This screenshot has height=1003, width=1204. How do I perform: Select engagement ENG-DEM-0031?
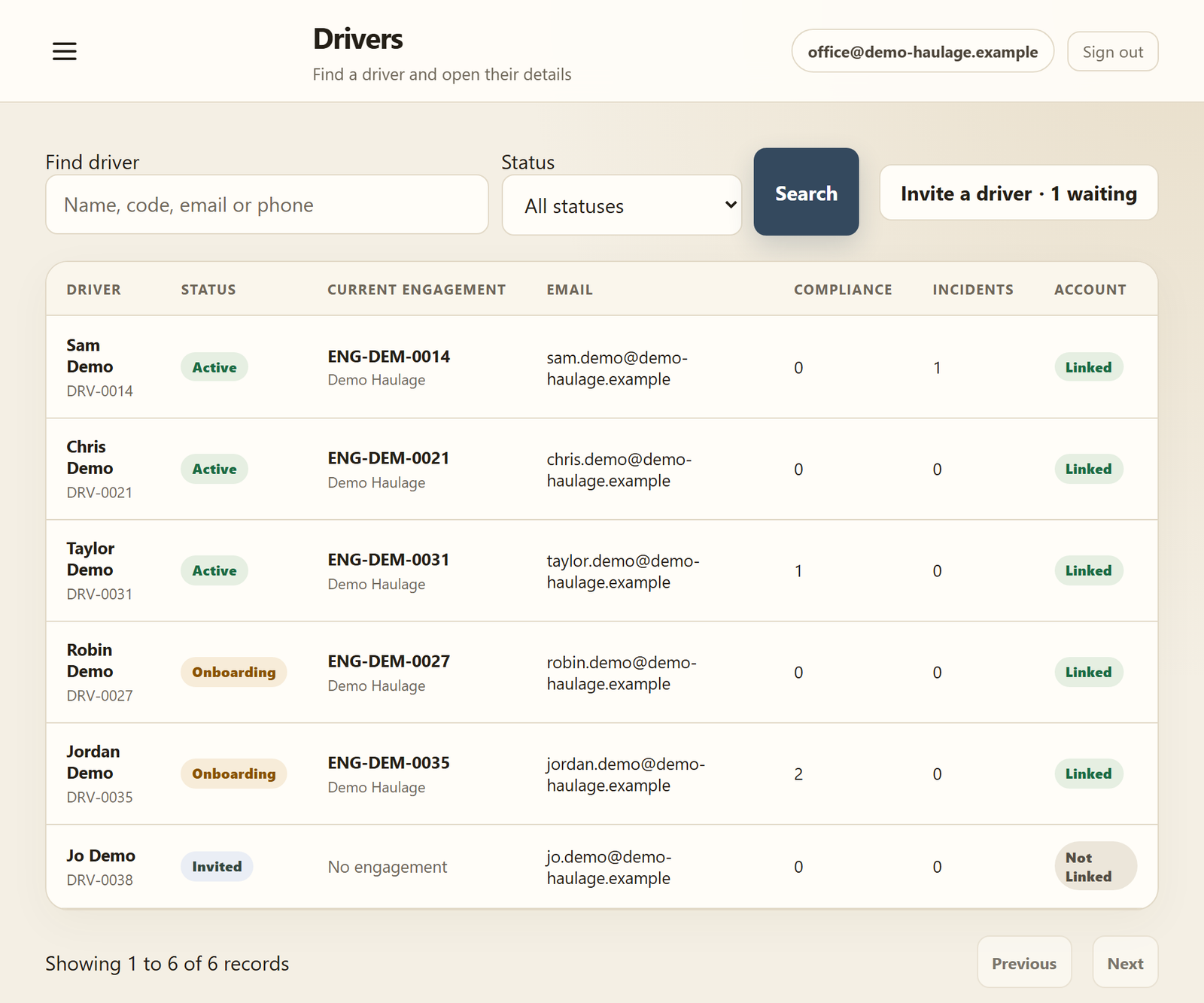(x=388, y=560)
